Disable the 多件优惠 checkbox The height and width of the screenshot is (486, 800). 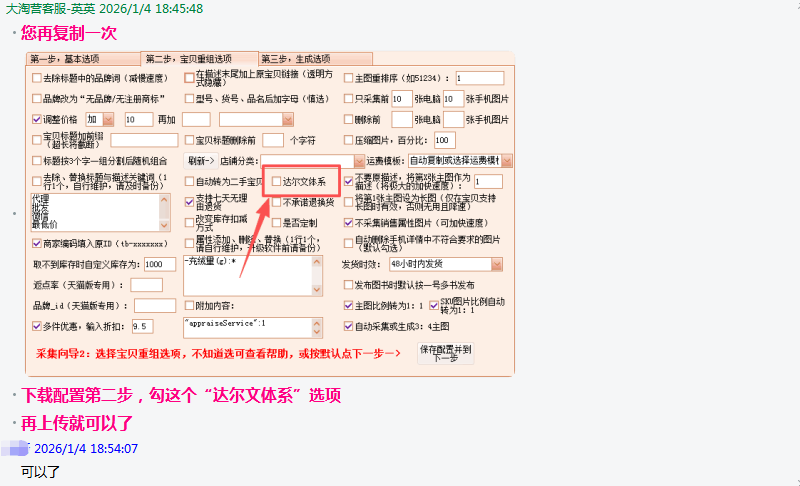(x=37, y=326)
